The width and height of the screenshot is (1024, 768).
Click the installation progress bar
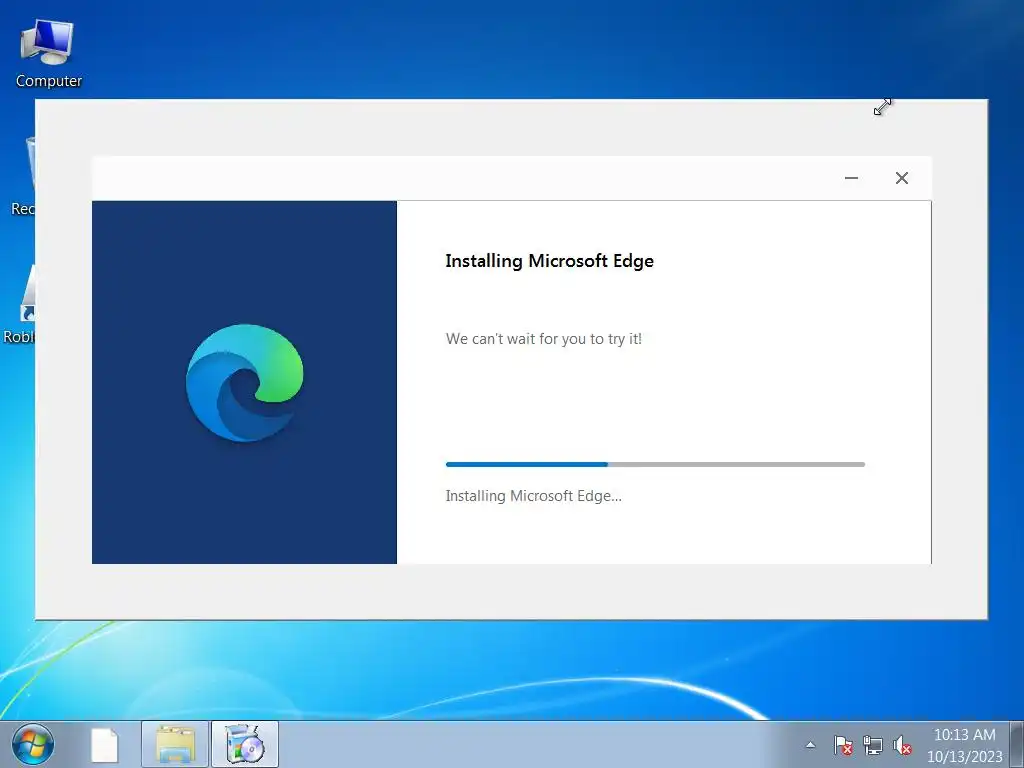tap(655, 464)
